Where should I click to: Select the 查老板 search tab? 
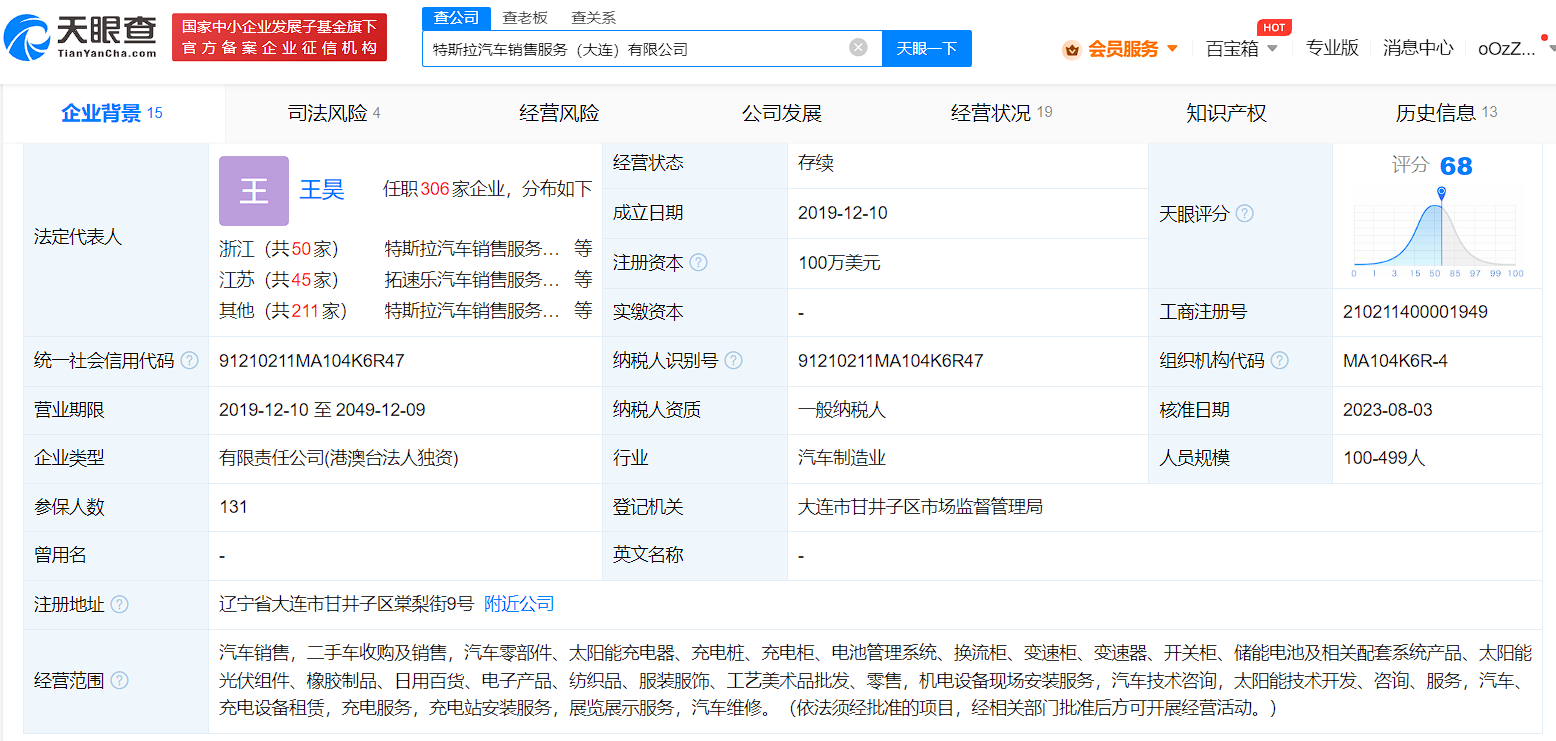(523, 17)
